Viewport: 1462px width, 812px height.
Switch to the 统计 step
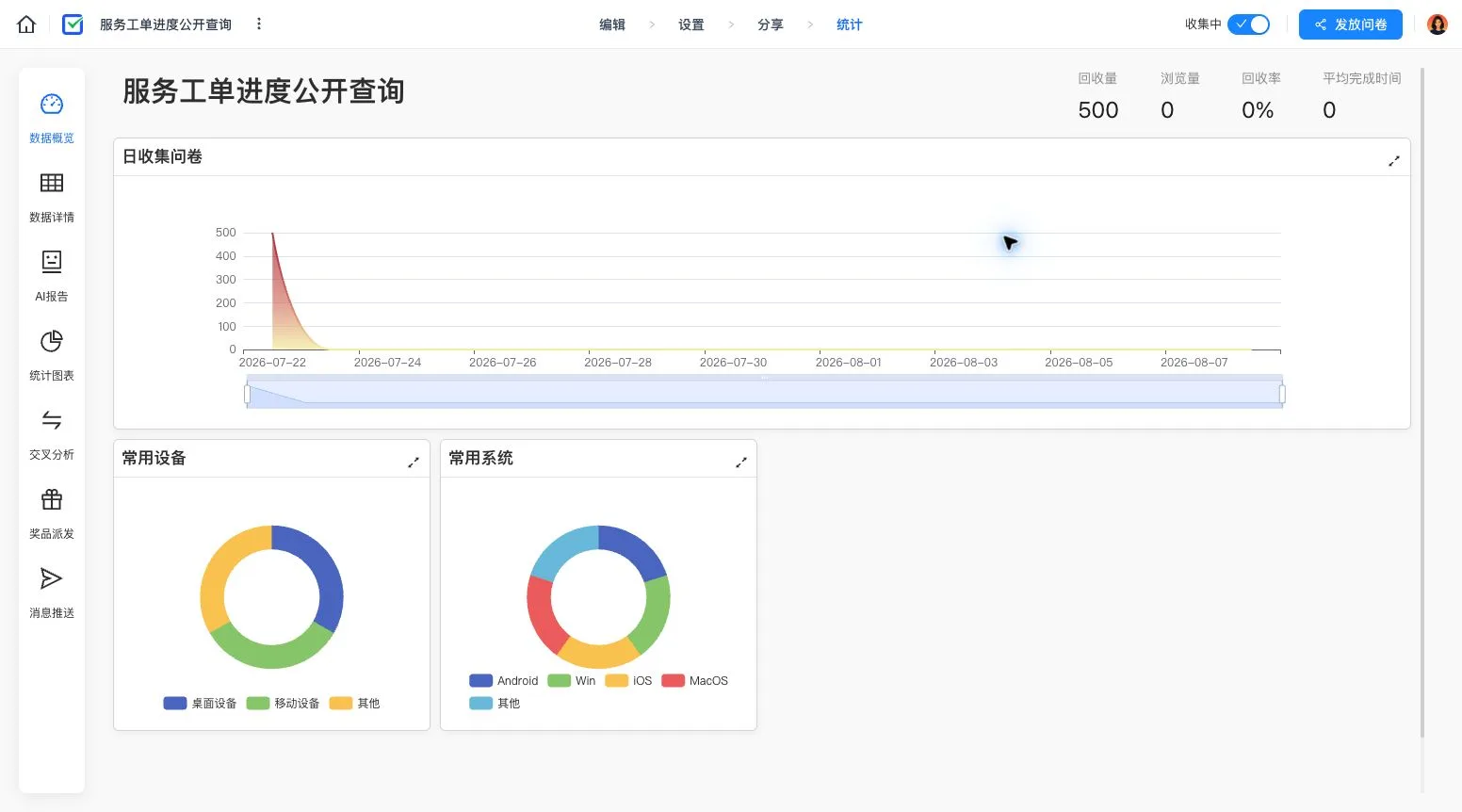(850, 24)
